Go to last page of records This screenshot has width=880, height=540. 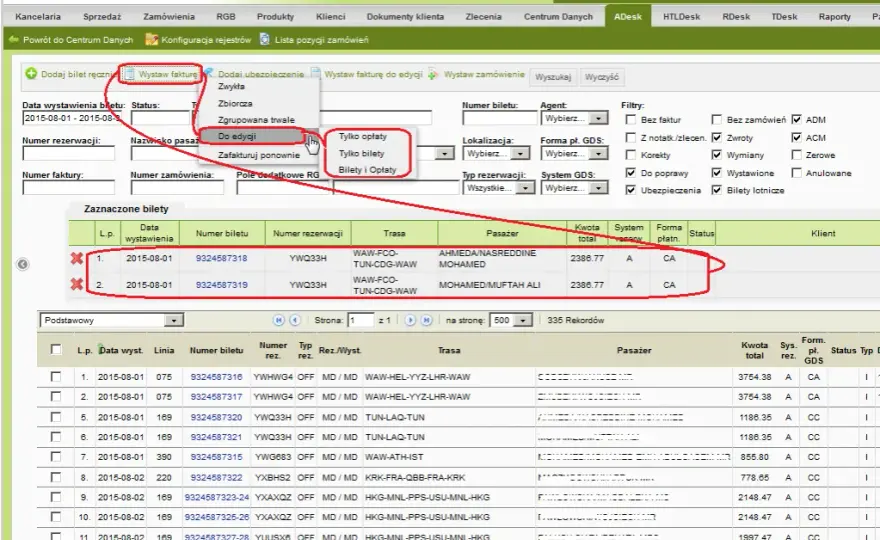pyautogui.click(x=427, y=320)
